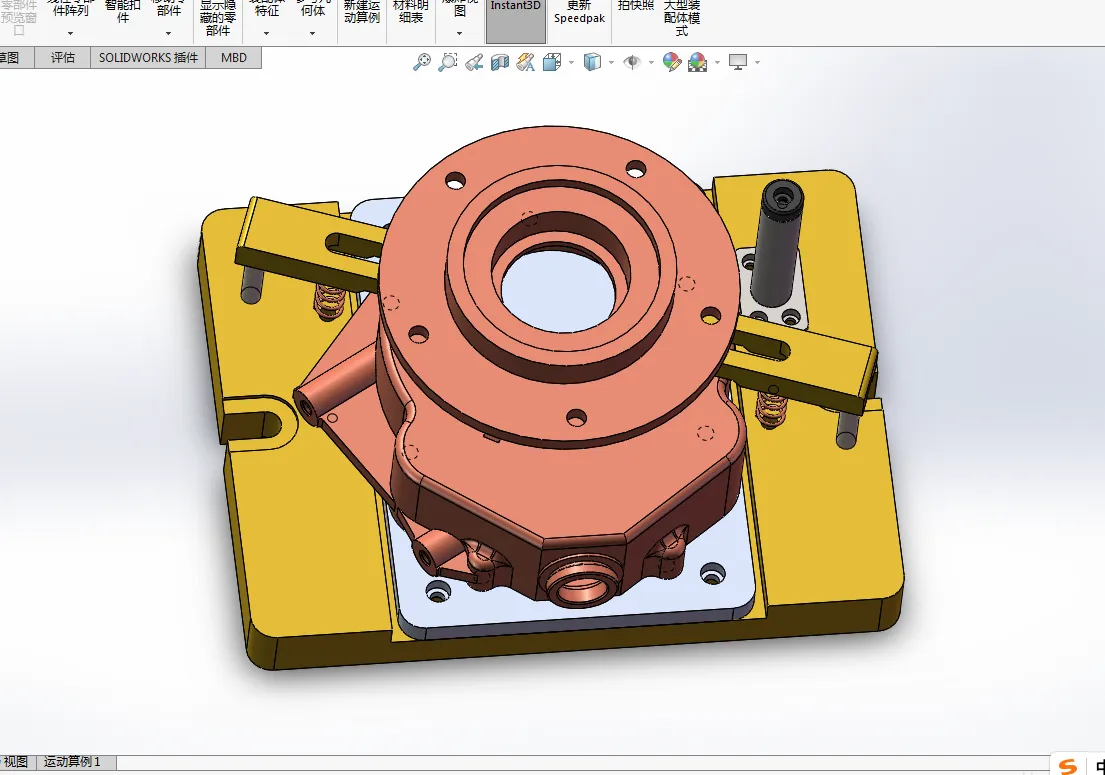Expand the View Settings dropdown arrow
This screenshot has height=775, width=1105.
tap(758, 63)
